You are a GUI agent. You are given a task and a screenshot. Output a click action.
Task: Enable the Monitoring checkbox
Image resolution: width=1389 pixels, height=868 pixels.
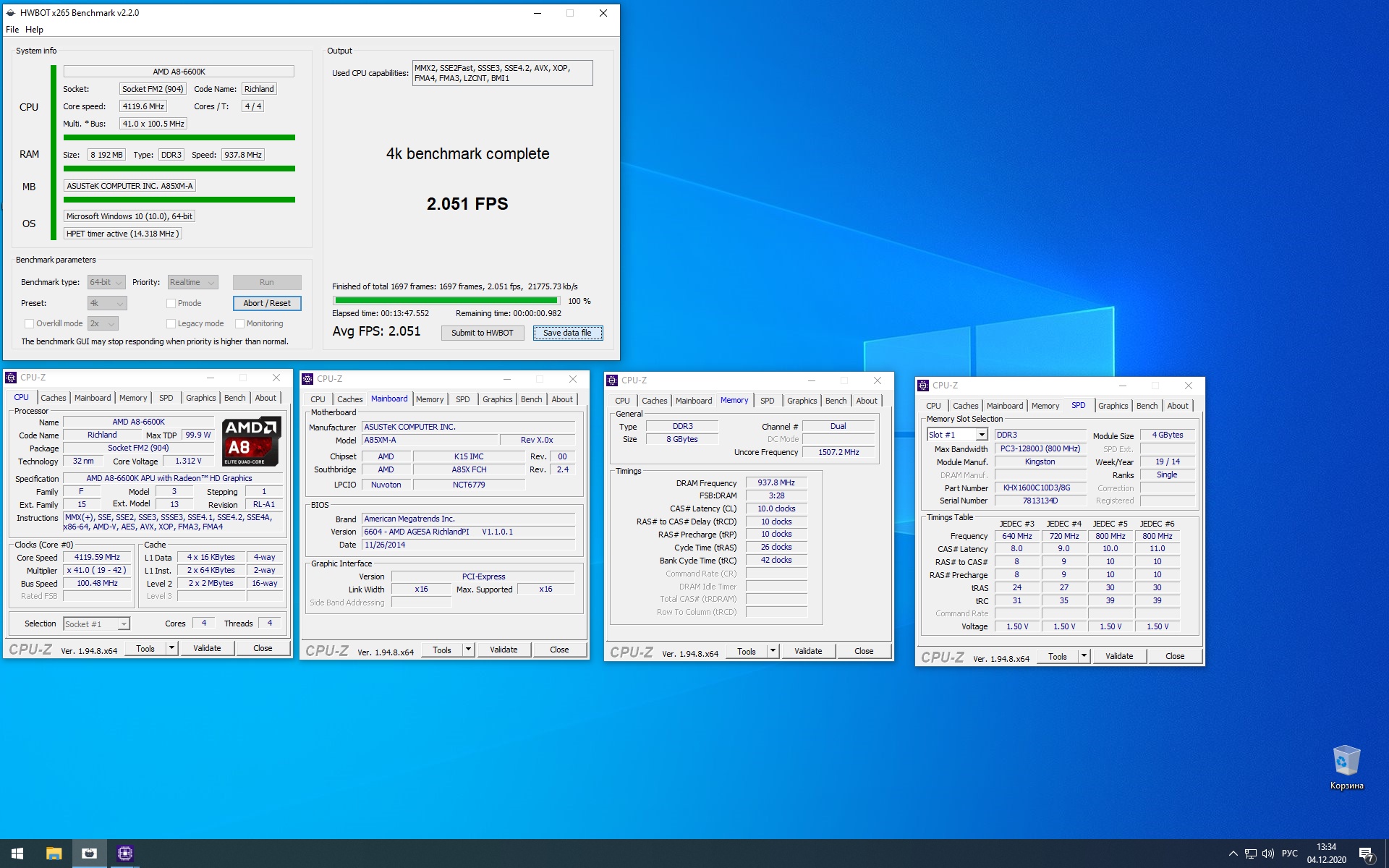click(x=239, y=323)
